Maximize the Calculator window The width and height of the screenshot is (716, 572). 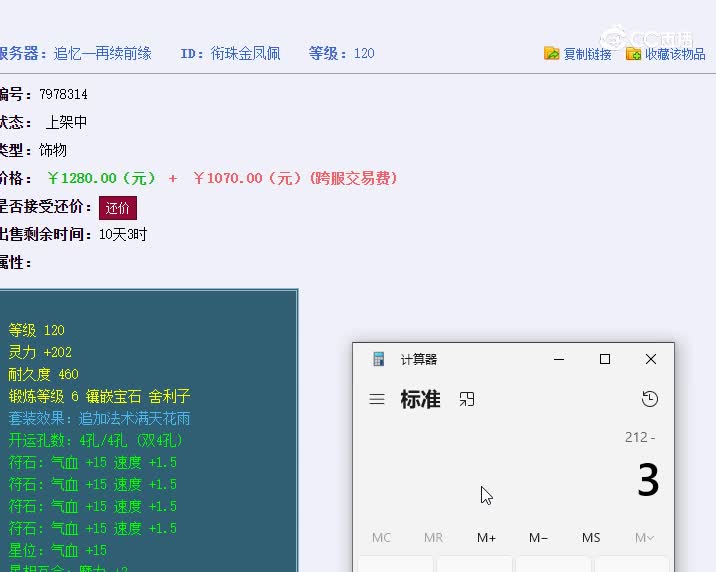605,359
